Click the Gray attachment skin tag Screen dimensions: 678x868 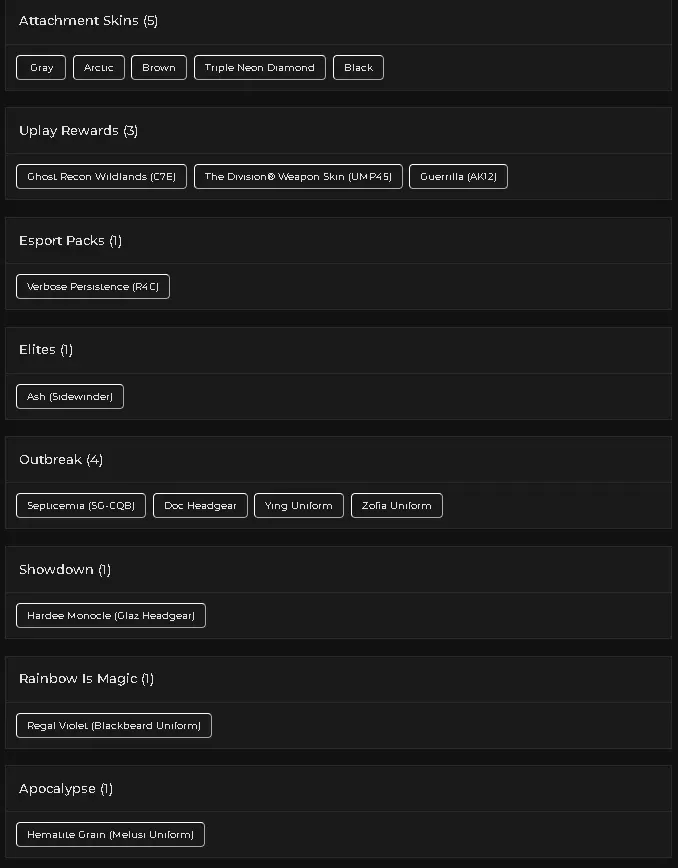pyautogui.click(x=41, y=68)
